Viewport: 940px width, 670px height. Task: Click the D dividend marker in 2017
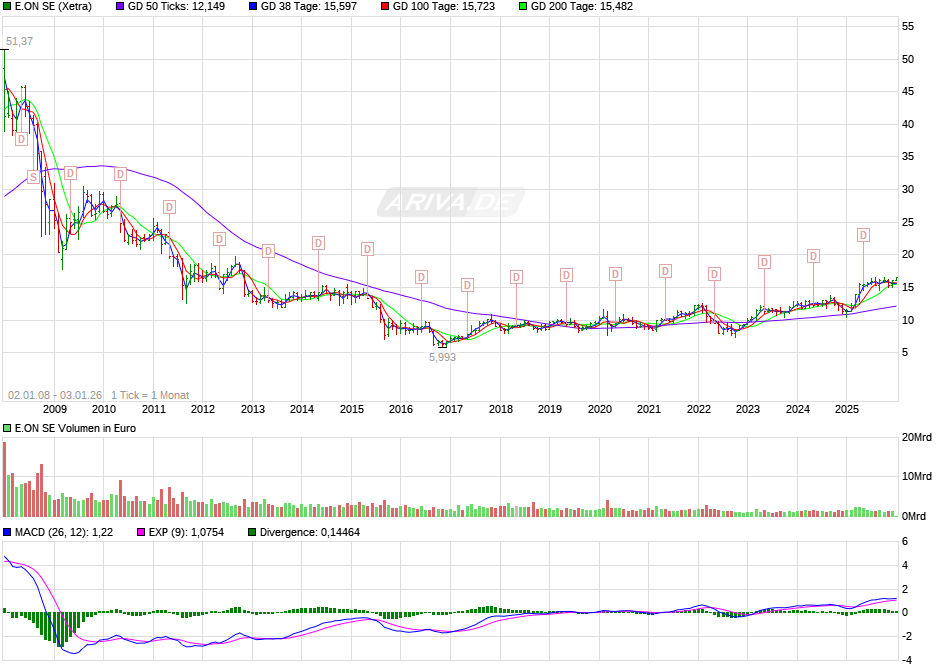click(x=468, y=285)
